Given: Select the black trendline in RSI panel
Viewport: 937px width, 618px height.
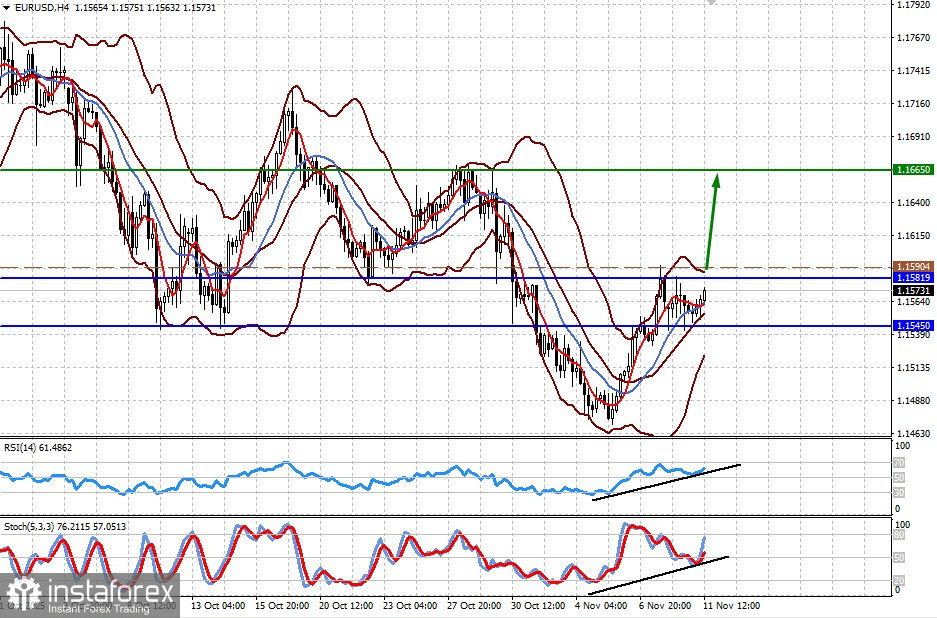Looking at the screenshot, I should pos(666,482).
